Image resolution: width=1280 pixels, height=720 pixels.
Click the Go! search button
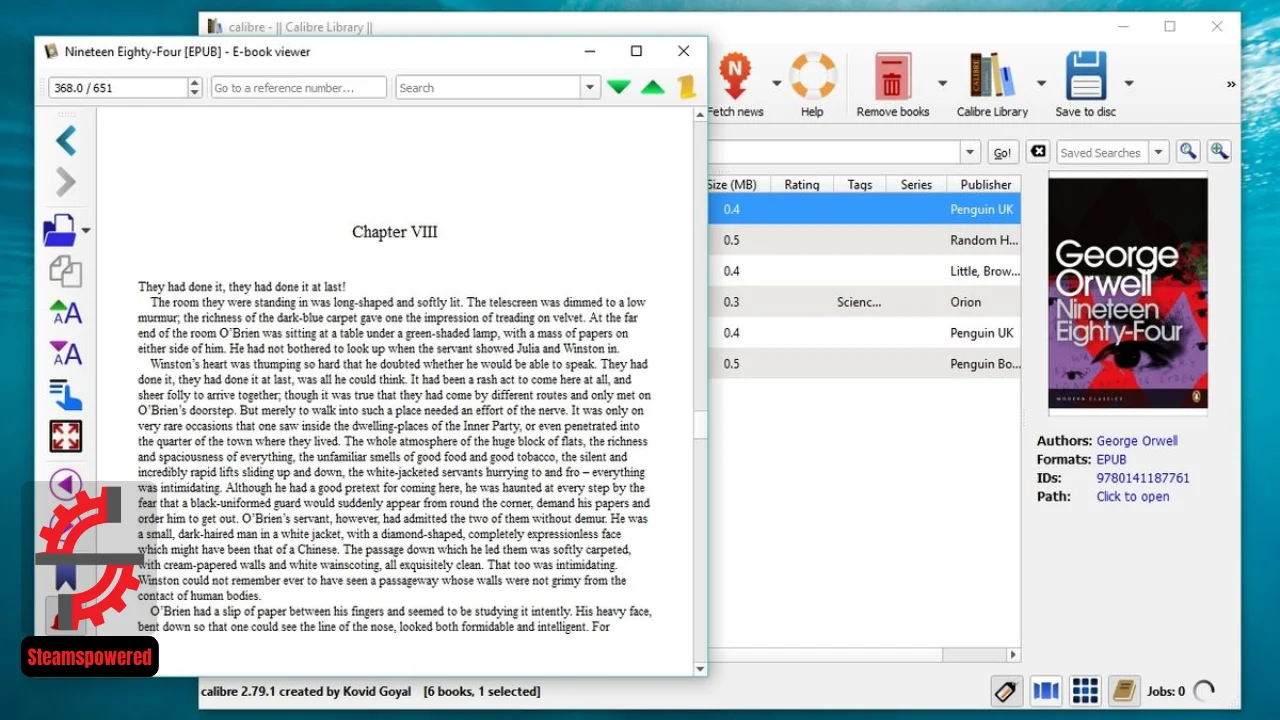(1003, 152)
